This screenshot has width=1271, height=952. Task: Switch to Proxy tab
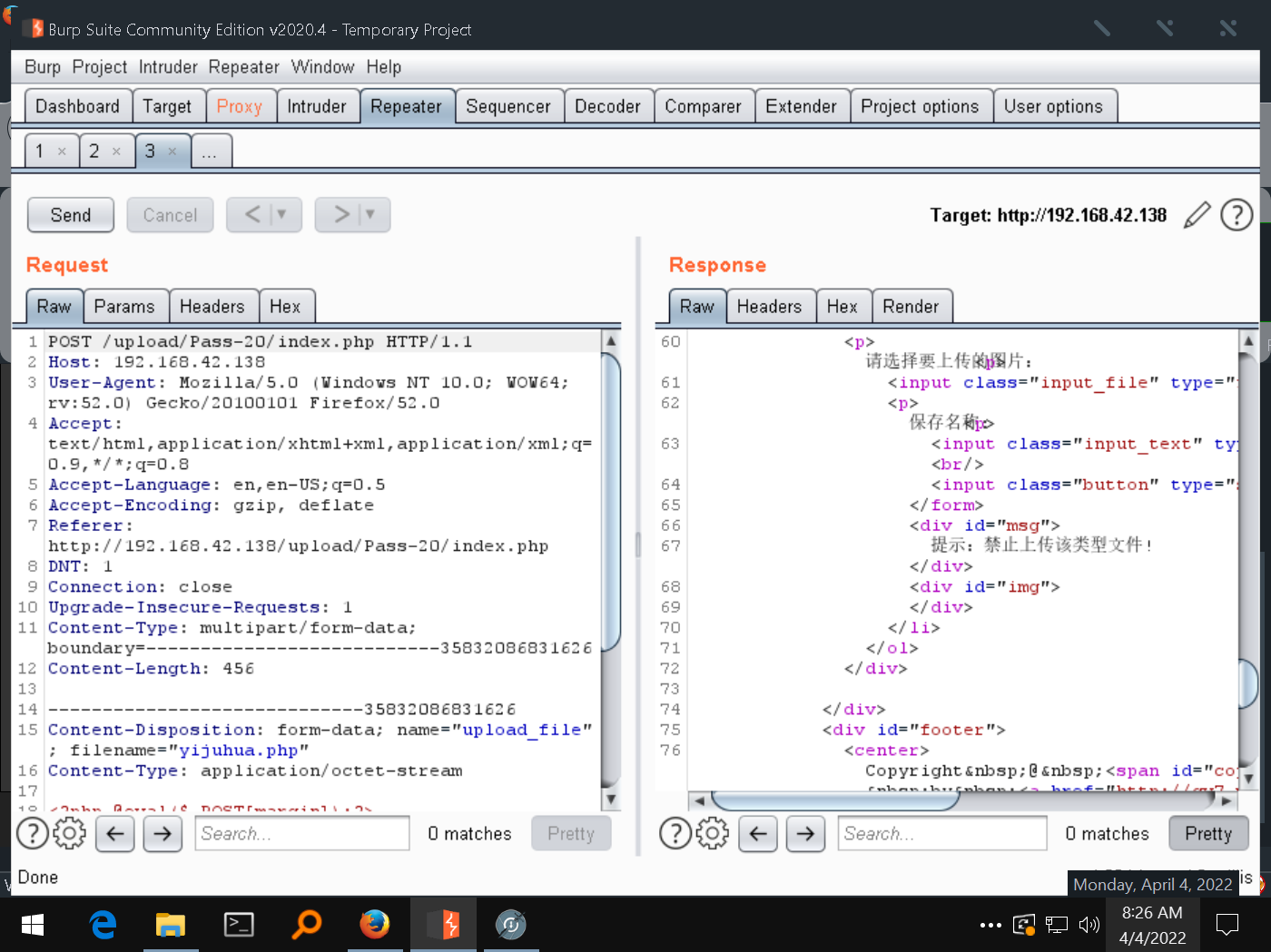[240, 106]
